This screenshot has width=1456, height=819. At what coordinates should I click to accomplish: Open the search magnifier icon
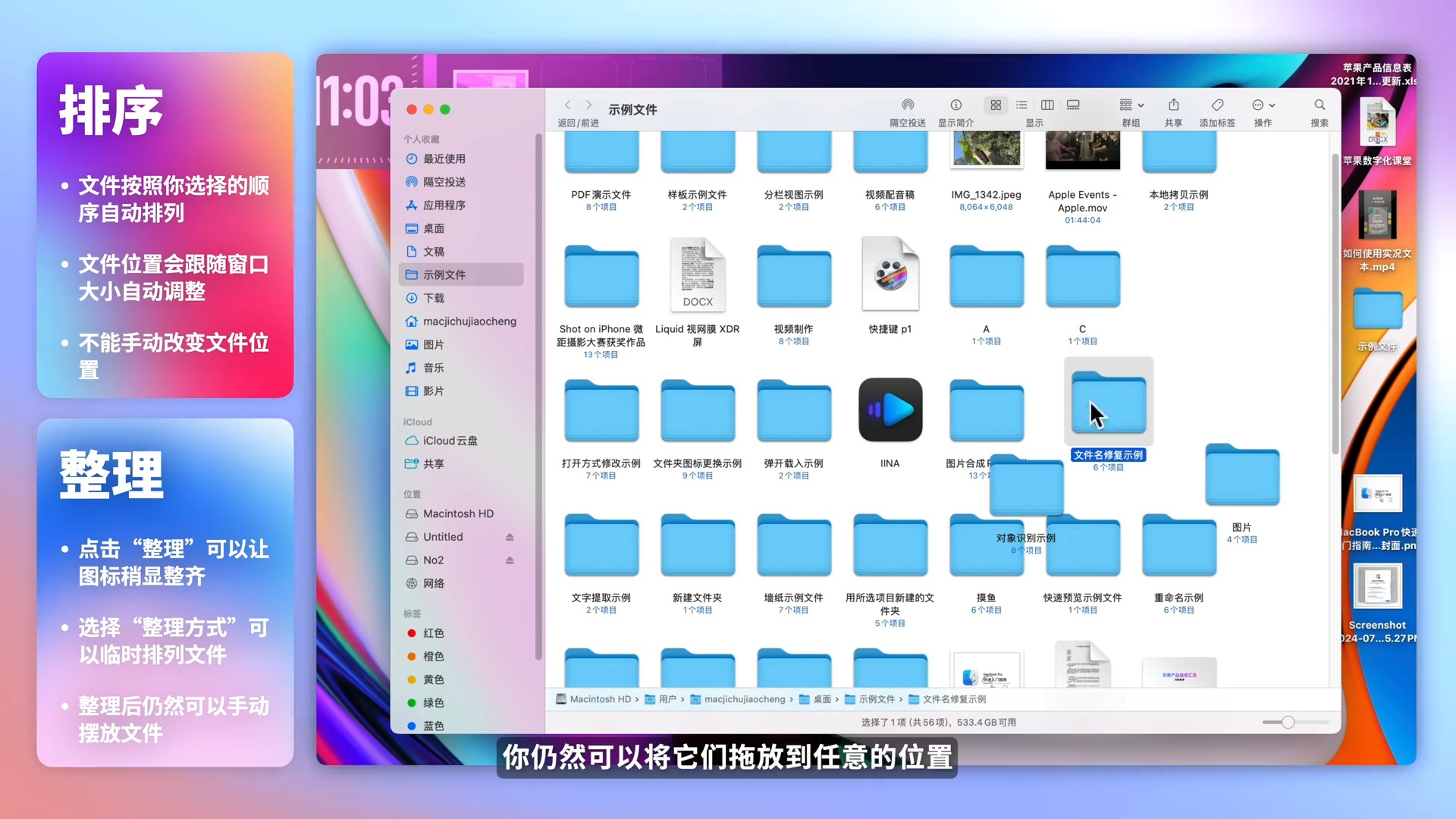pyautogui.click(x=1319, y=105)
